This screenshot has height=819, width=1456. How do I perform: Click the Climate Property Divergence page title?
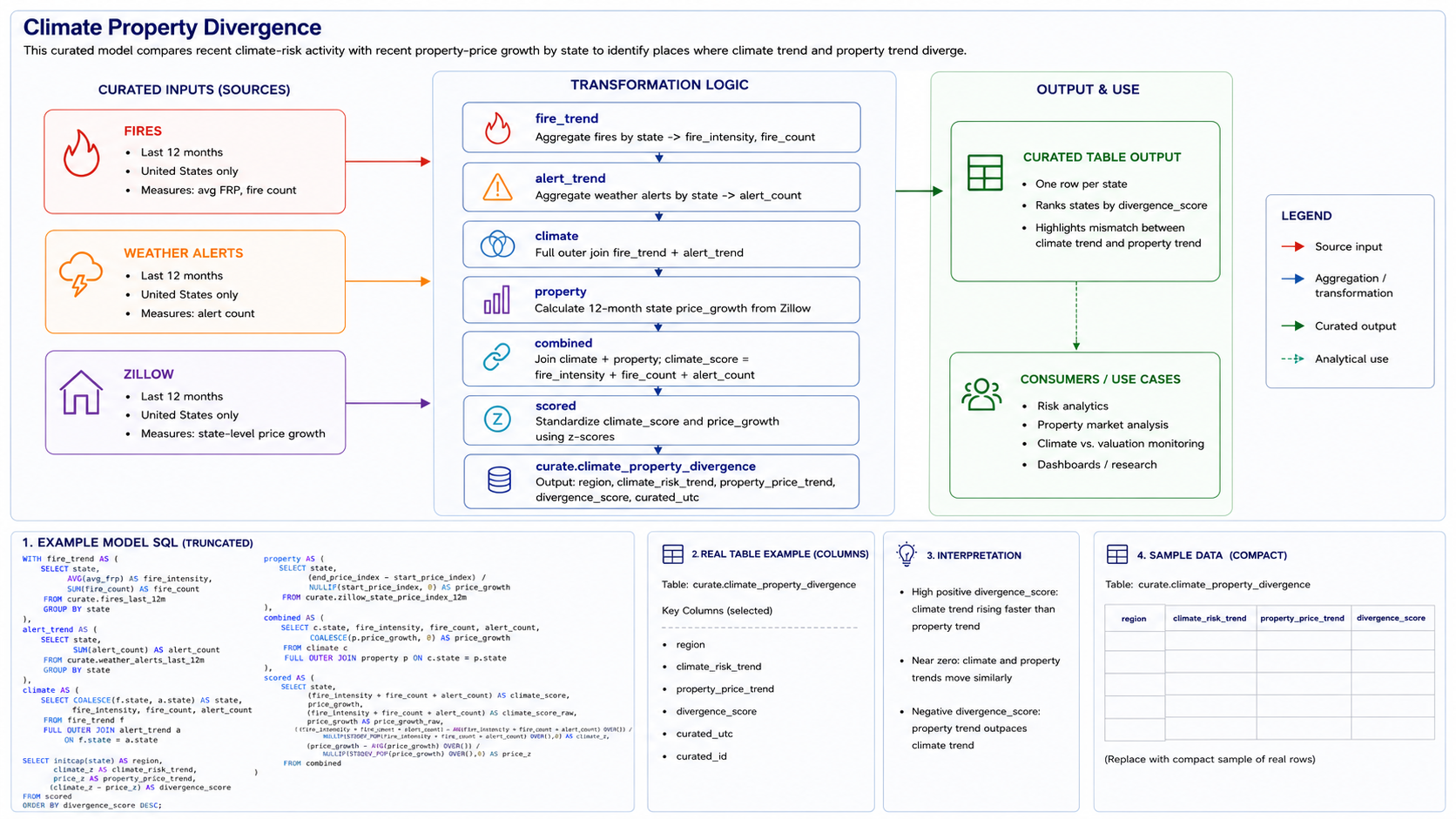(172, 28)
